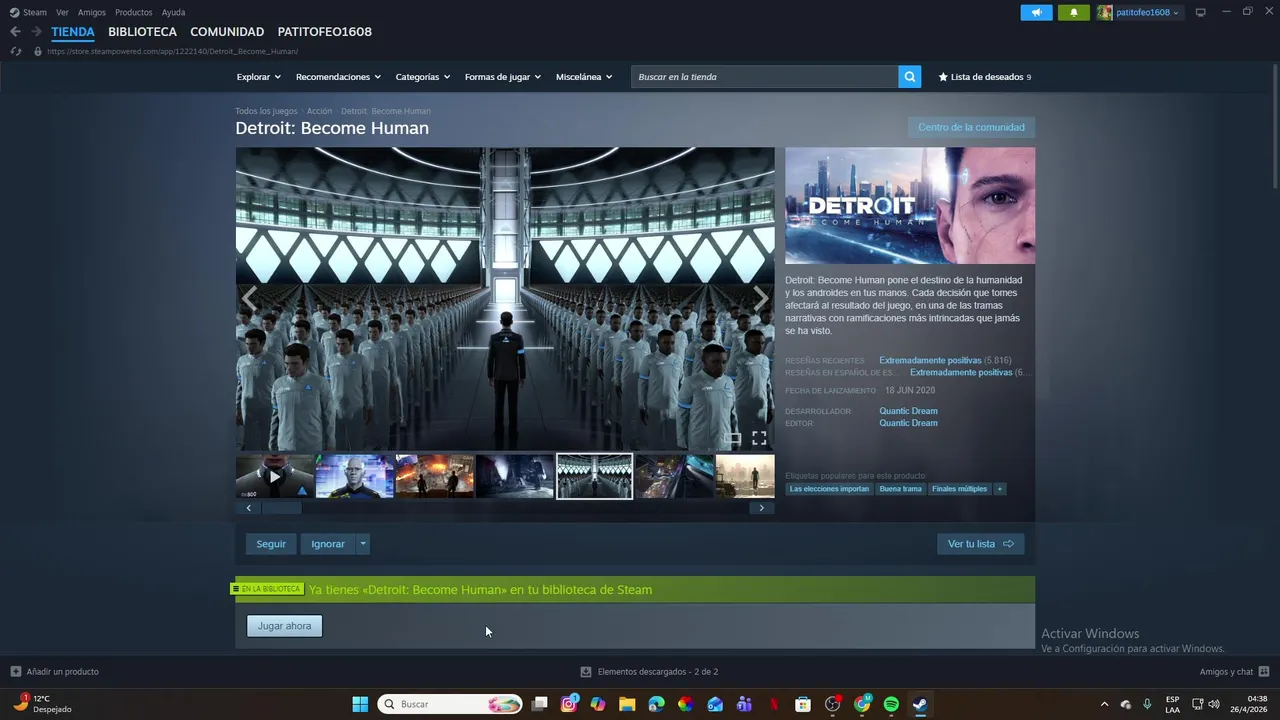Reload the store page with refresh icon
The height and width of the screenshot is (720, 1280).
point(15,51)
